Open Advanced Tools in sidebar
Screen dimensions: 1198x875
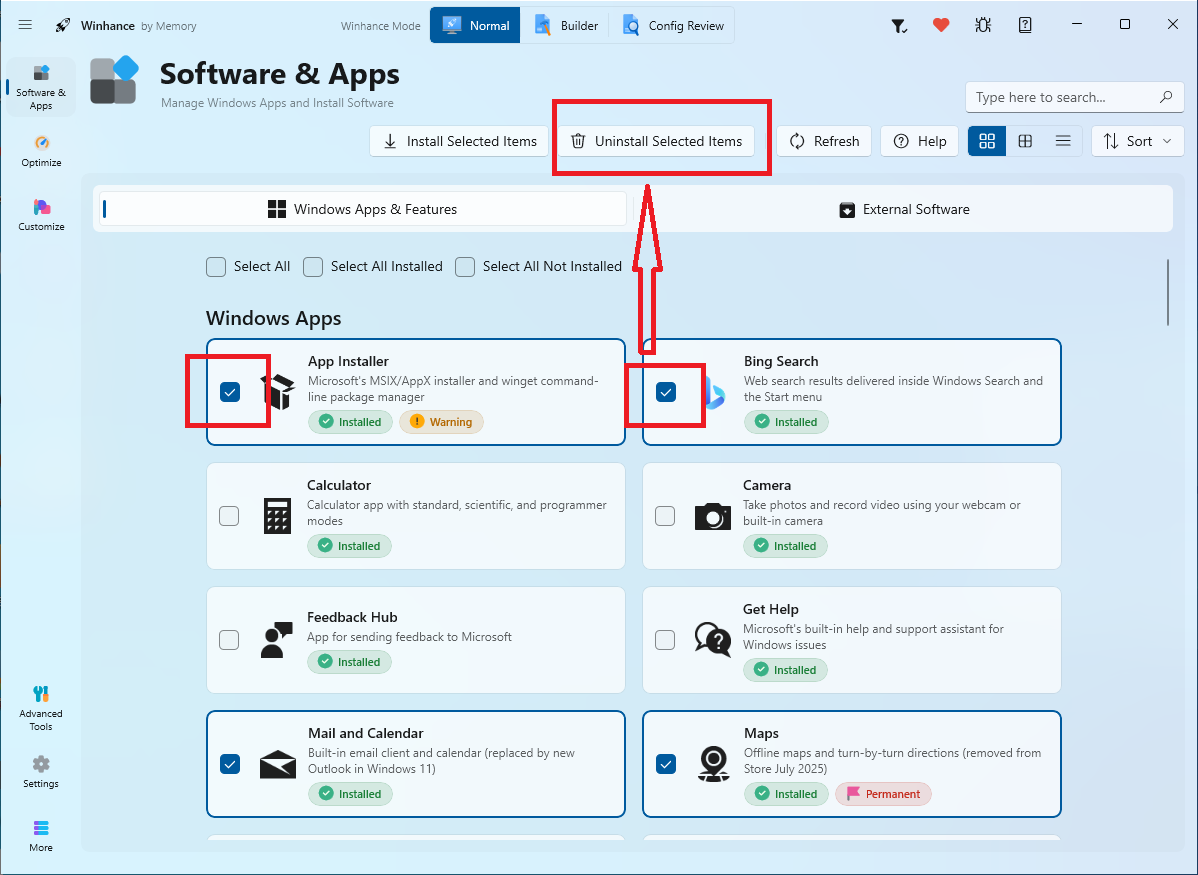[41, 708]
